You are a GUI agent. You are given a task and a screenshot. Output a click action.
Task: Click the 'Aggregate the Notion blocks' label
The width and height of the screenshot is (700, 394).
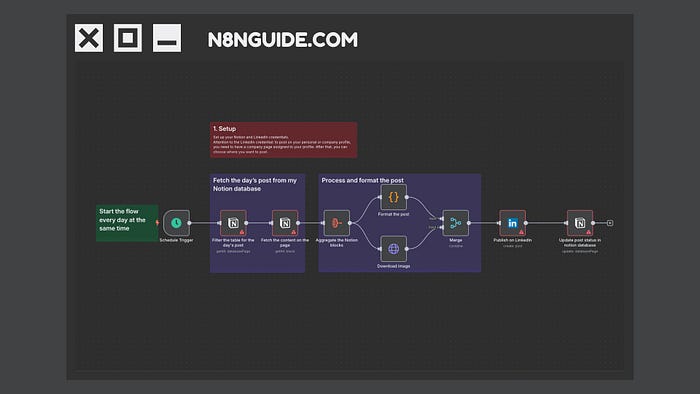[337, 242]
